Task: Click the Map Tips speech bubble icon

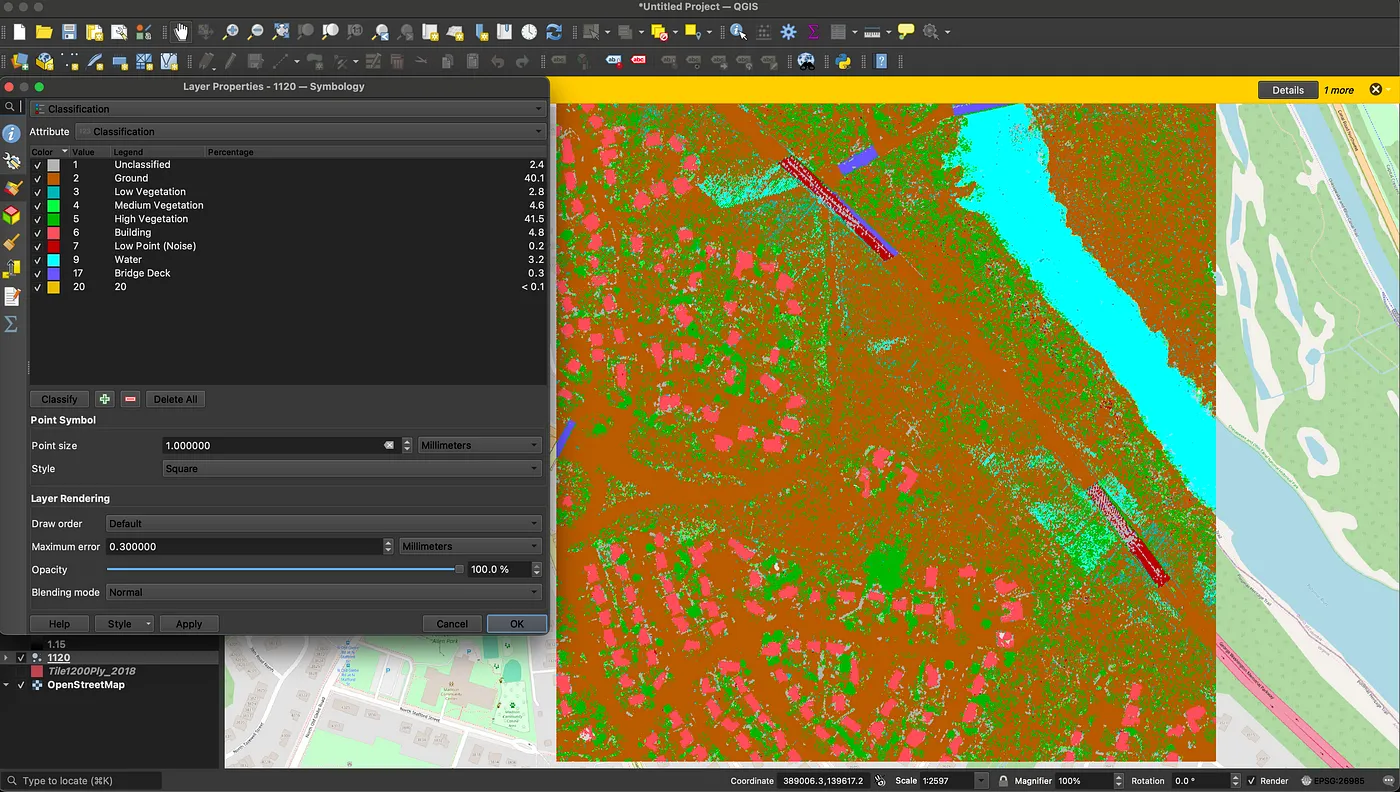Action: click(905, 32)
